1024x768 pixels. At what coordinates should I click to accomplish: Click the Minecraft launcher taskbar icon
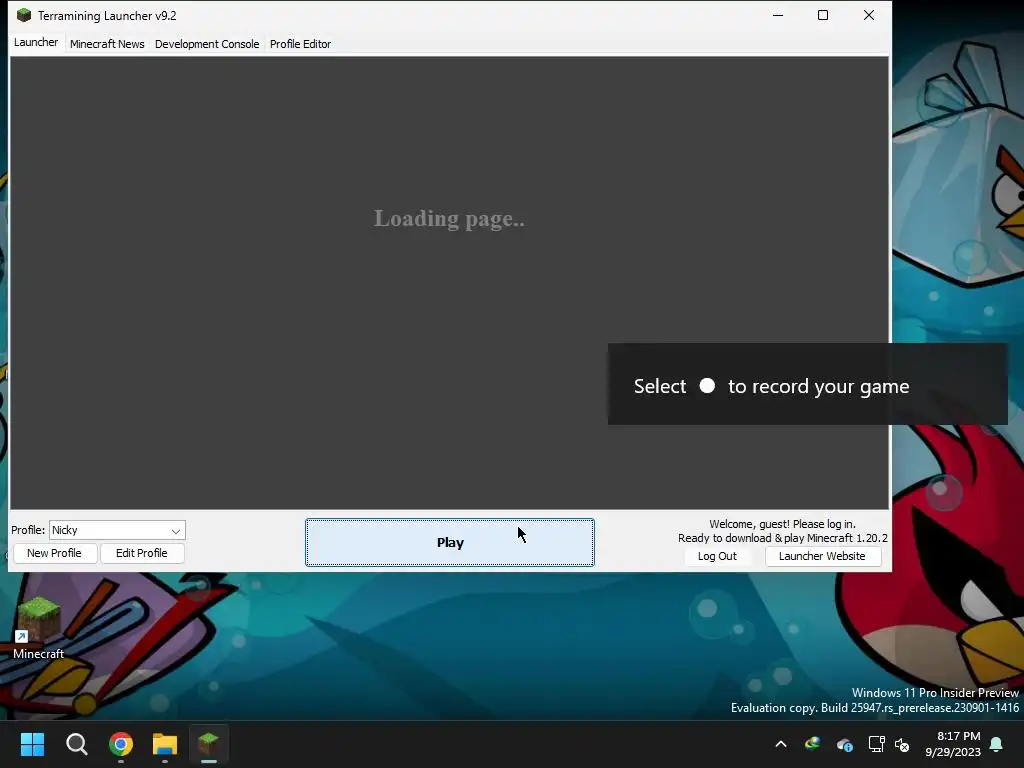[x=209, y=744]
